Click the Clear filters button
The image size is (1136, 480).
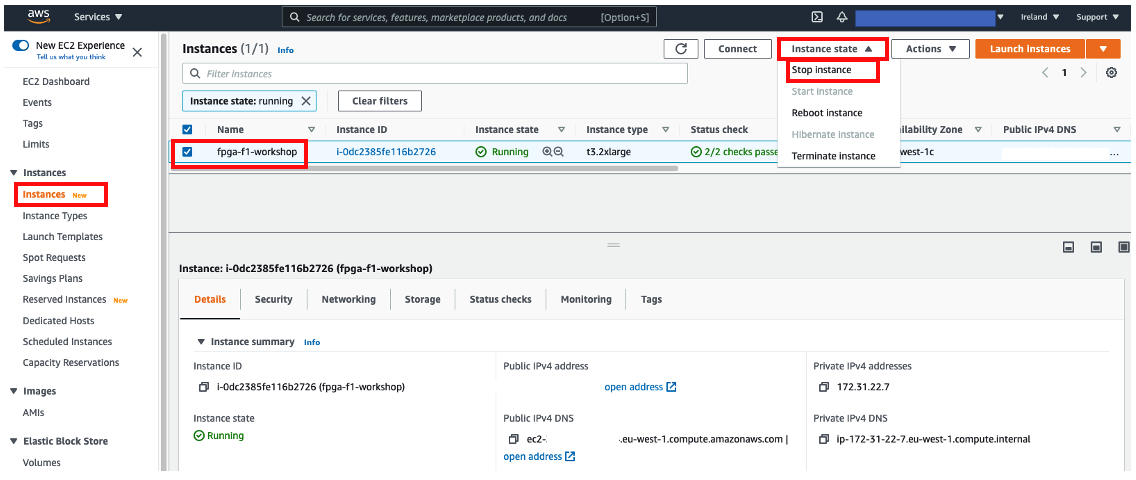click(380, 101)
